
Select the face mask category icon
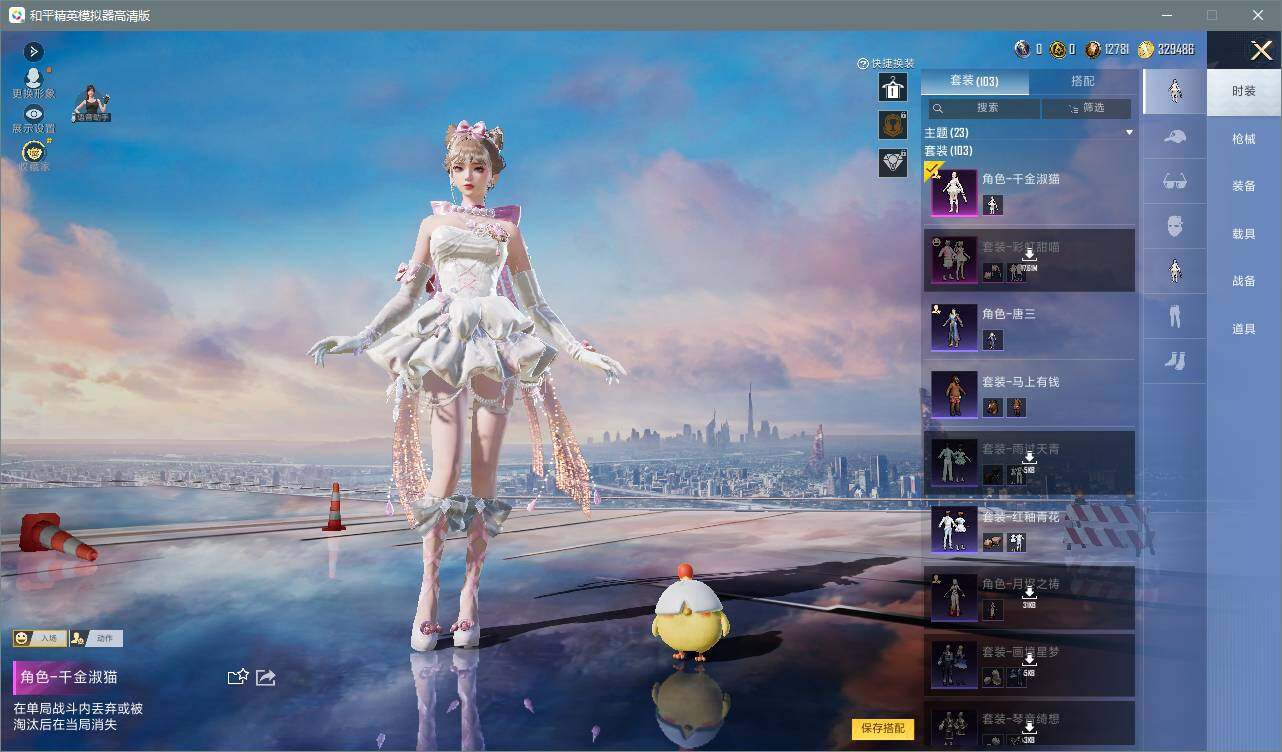[x=1175, y=227]
